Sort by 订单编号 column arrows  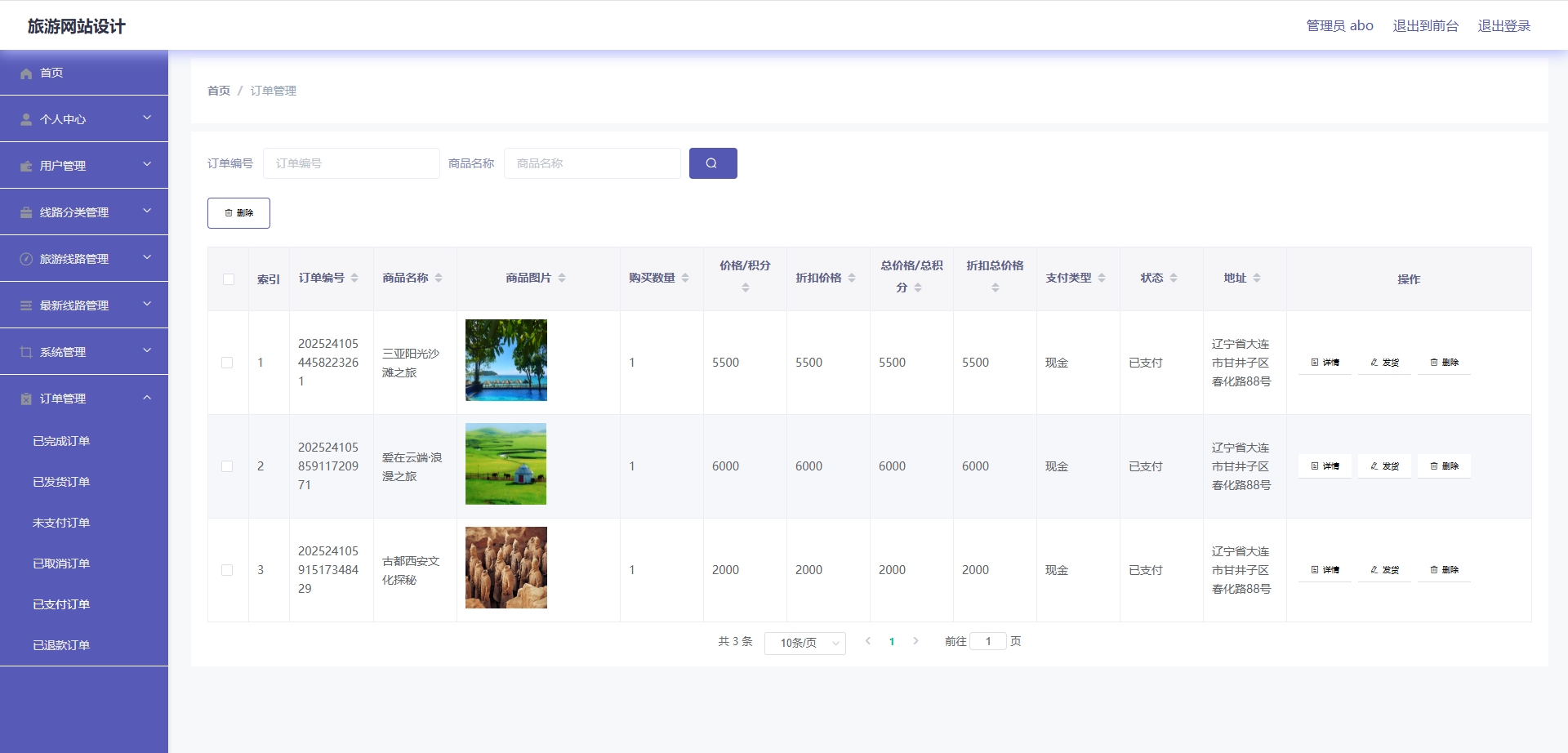[x=354, y=278]
